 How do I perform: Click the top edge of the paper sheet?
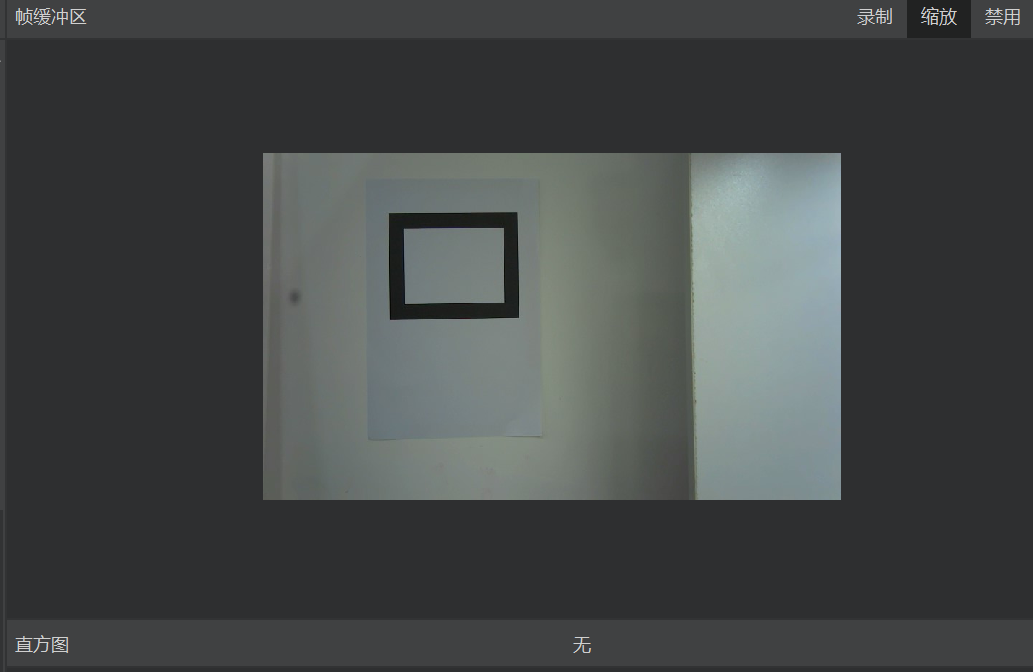tap(453, 182)
